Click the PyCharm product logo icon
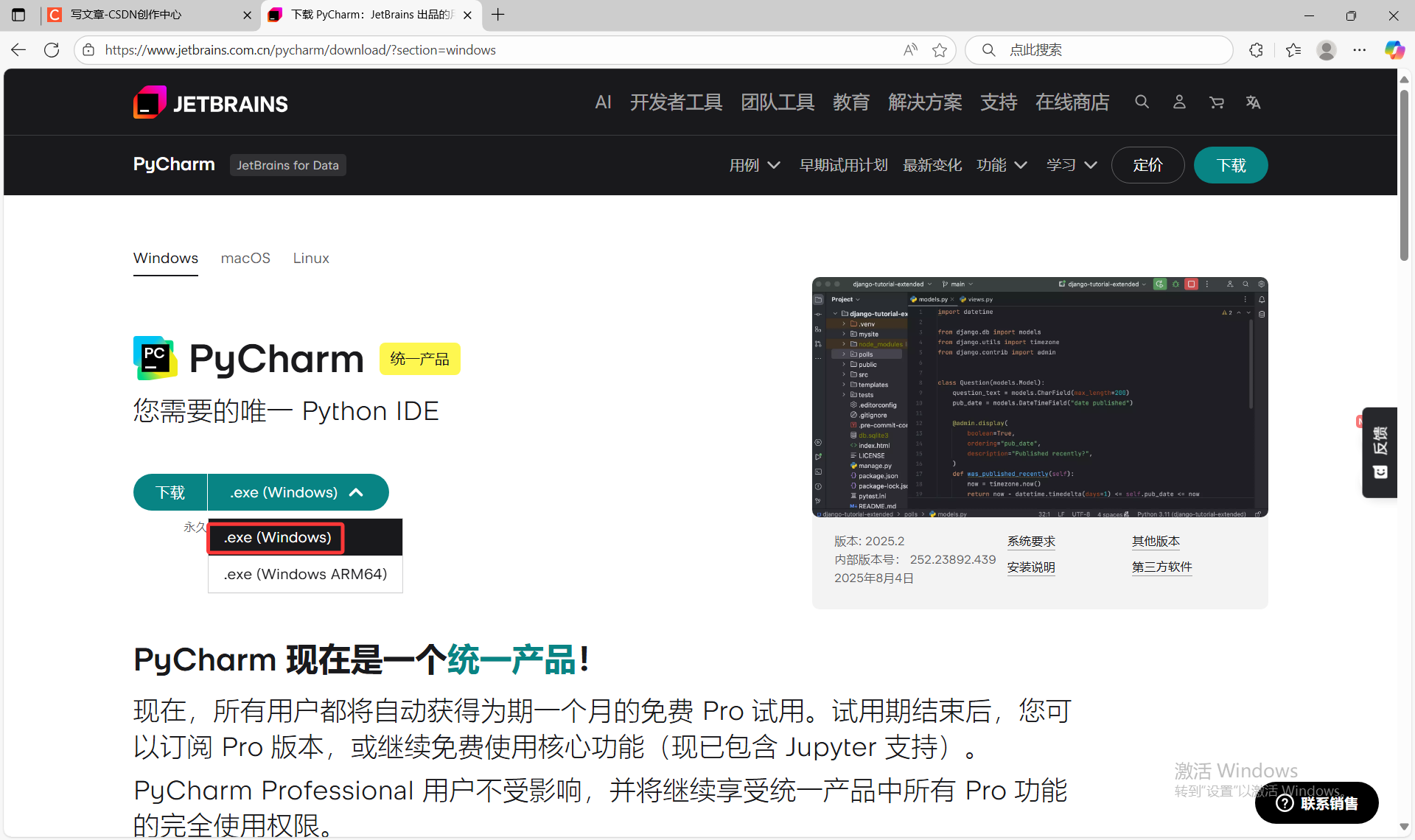This screenshot has height=840, width=1415. (154, 358)
